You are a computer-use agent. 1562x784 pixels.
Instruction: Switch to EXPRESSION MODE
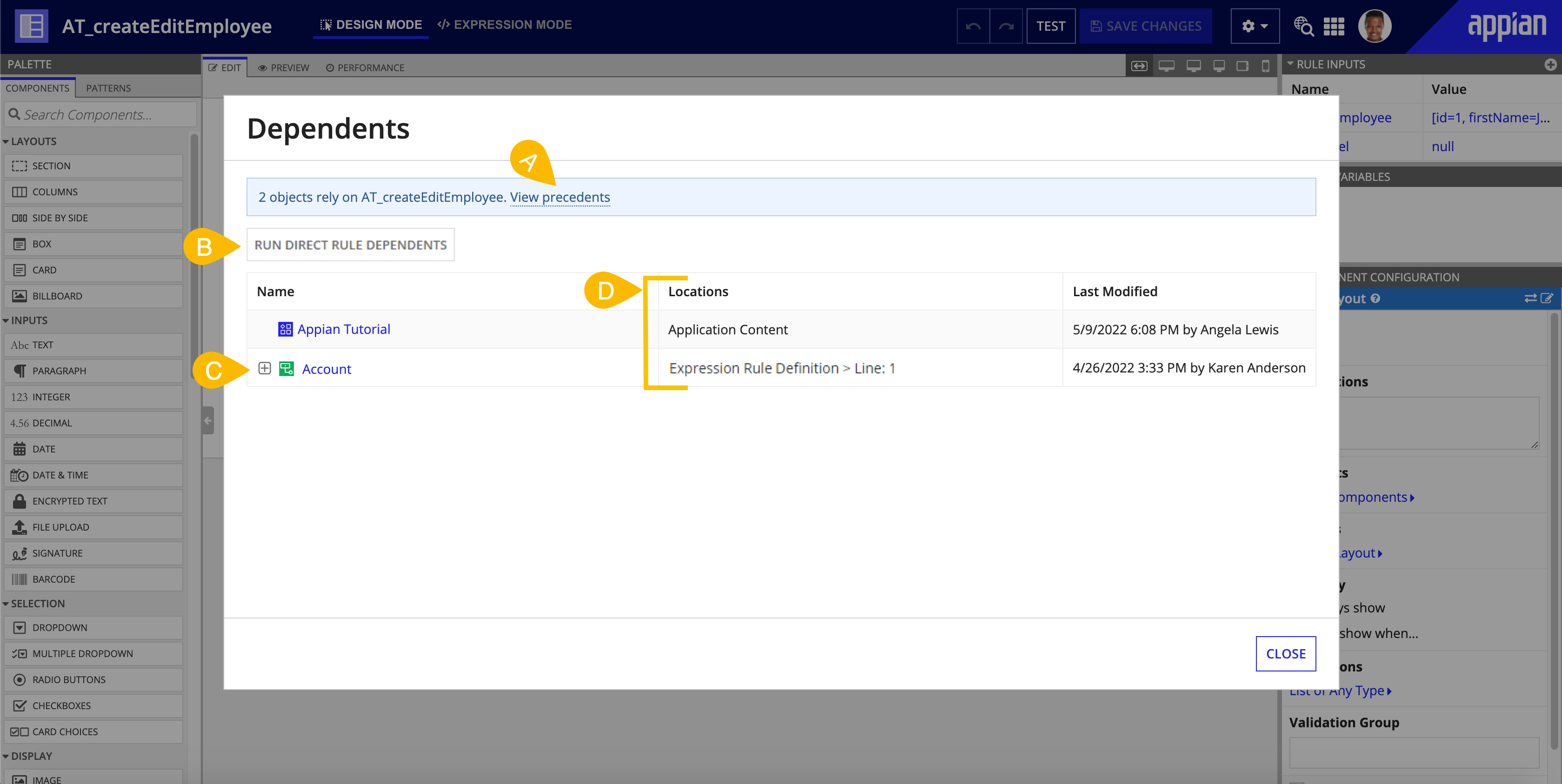[505, 24]
